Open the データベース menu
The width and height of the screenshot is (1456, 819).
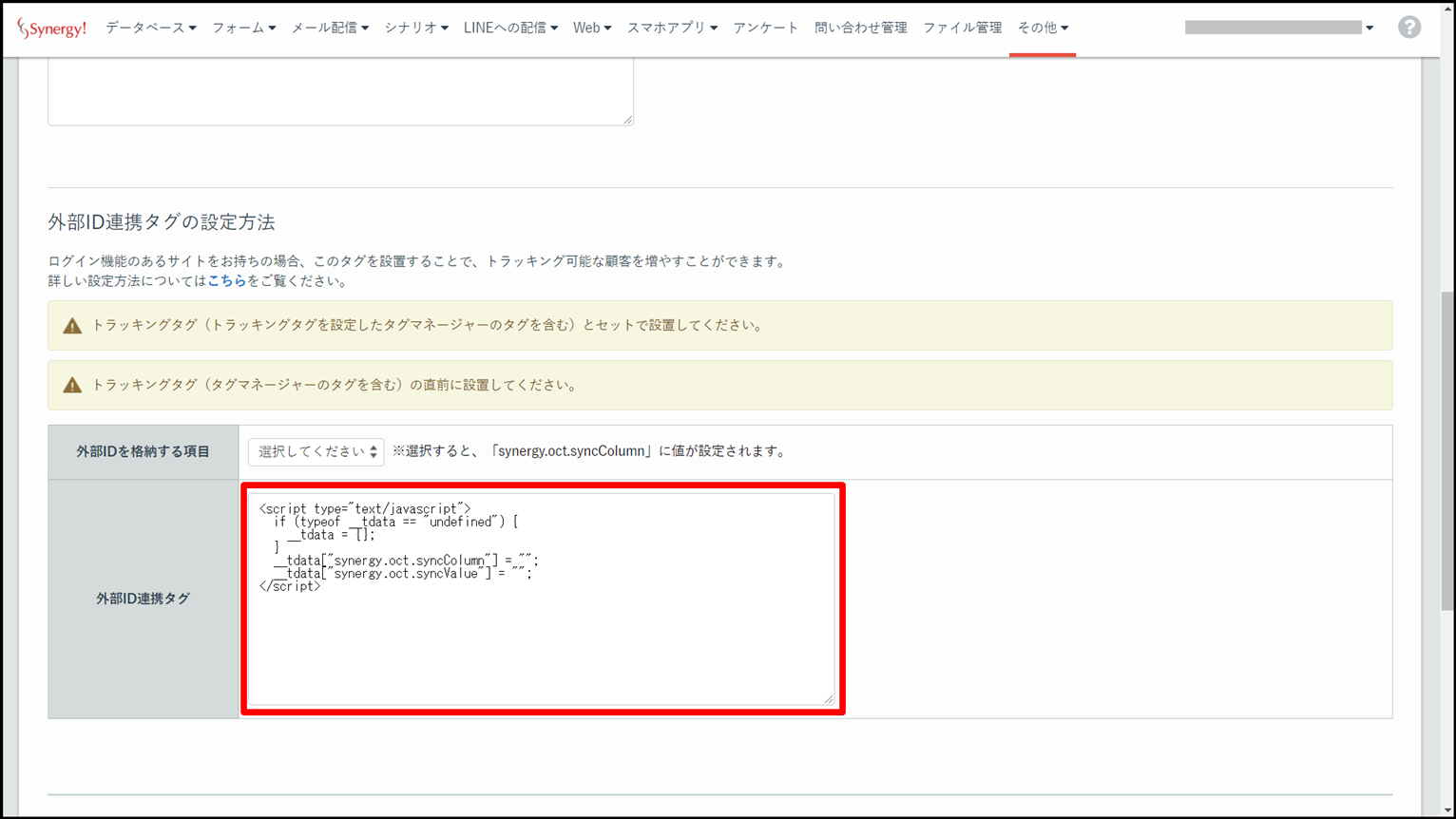pos(150,29)
